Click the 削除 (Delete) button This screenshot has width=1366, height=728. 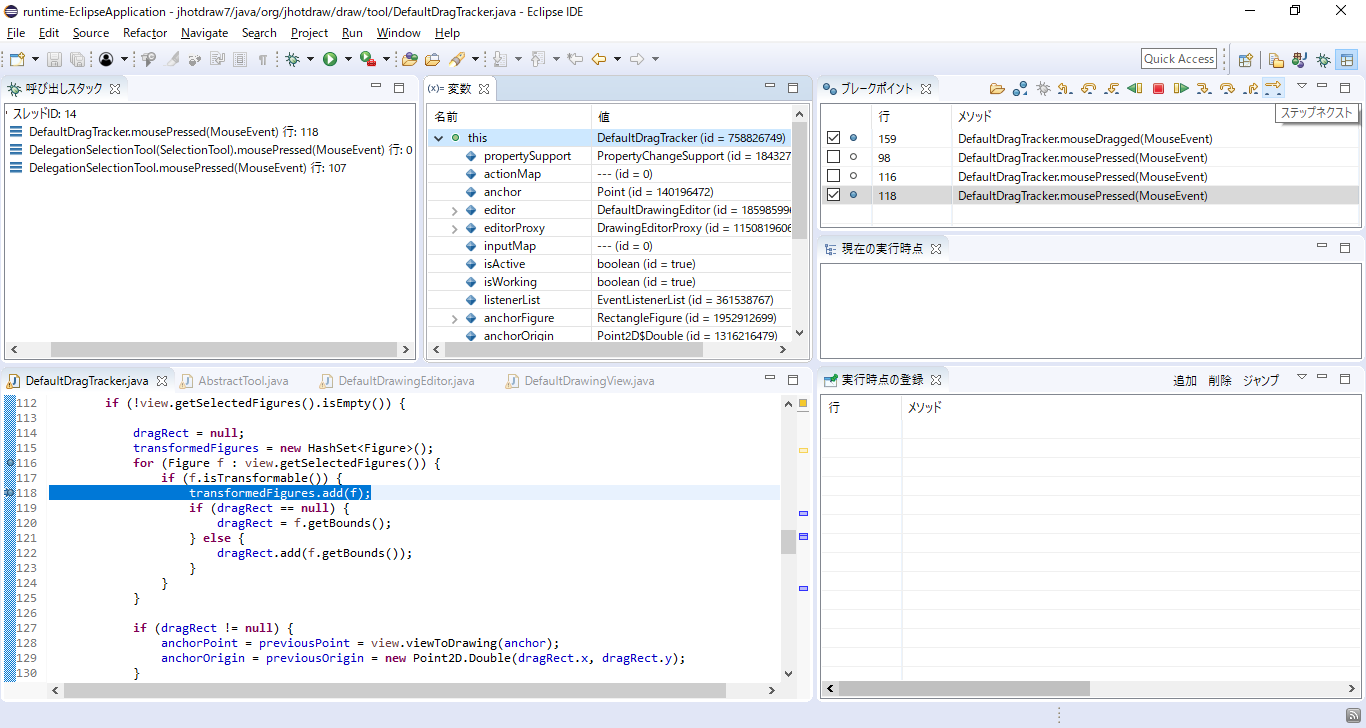1220,380
